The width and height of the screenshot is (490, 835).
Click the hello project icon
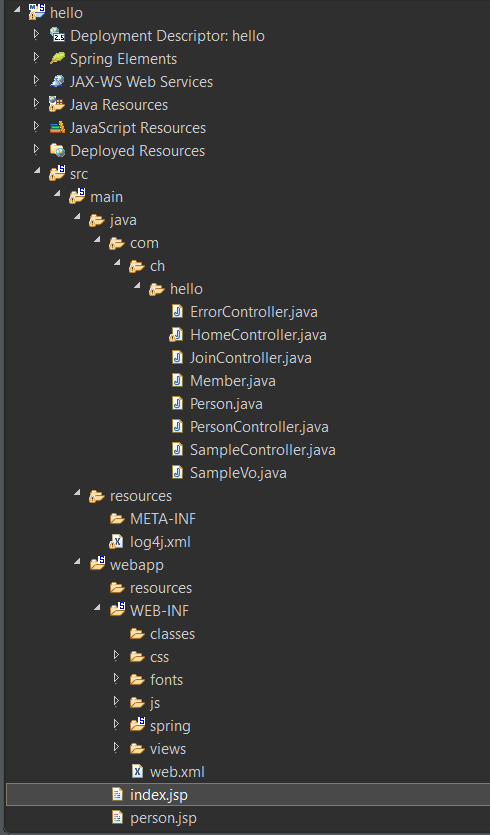(x=37, y=12)
